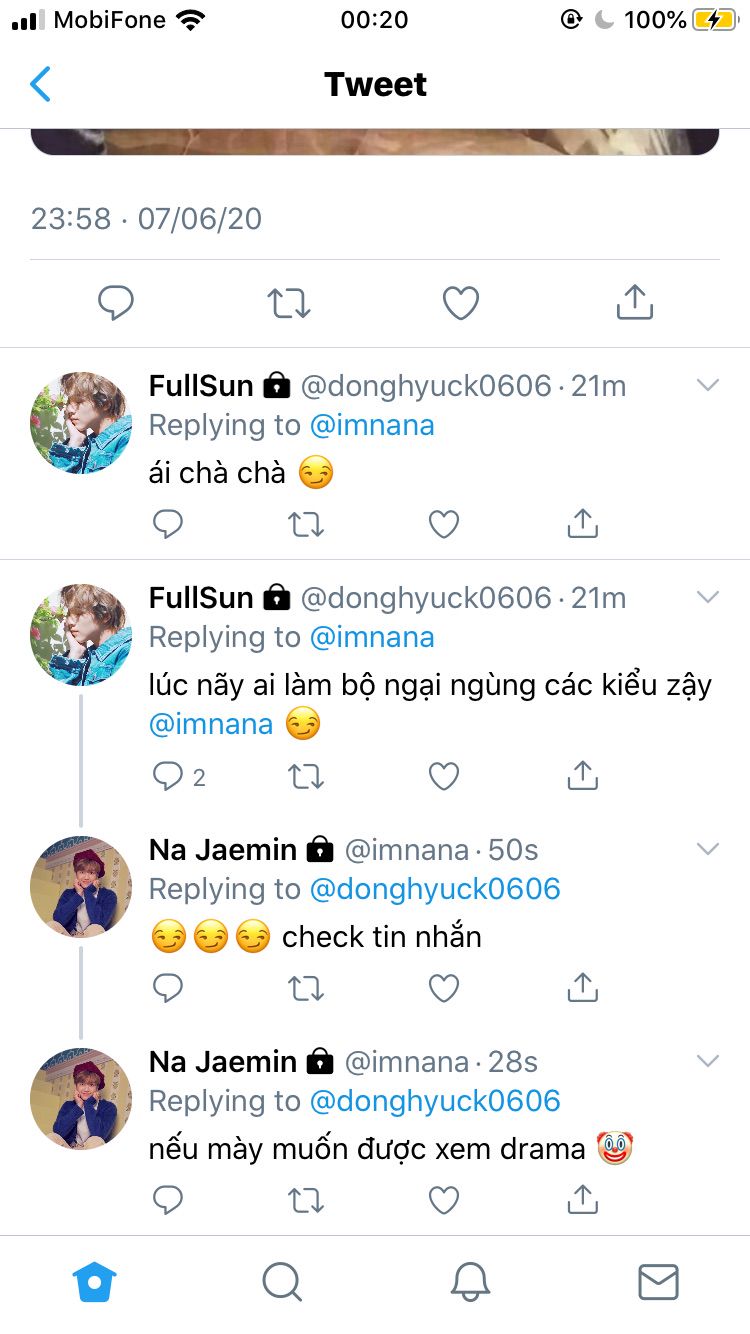Tap the back arrow in the header
The image size is (750, 1334).
click(x=40, y=85)
